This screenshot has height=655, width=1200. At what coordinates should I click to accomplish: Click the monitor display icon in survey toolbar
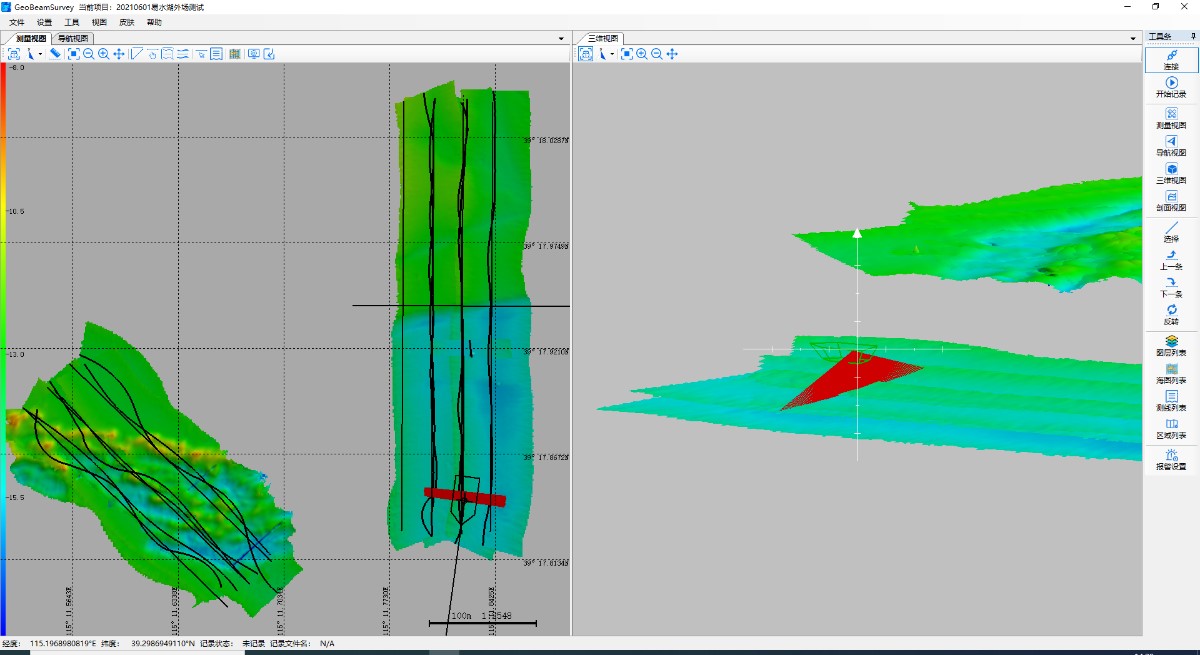[253, 54]
